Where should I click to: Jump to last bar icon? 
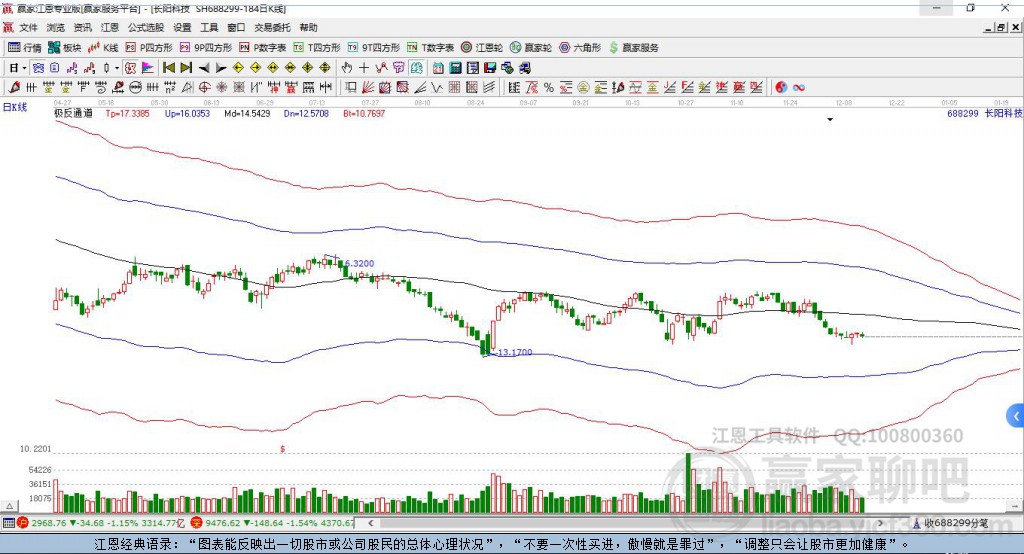(x=186, y=68)
